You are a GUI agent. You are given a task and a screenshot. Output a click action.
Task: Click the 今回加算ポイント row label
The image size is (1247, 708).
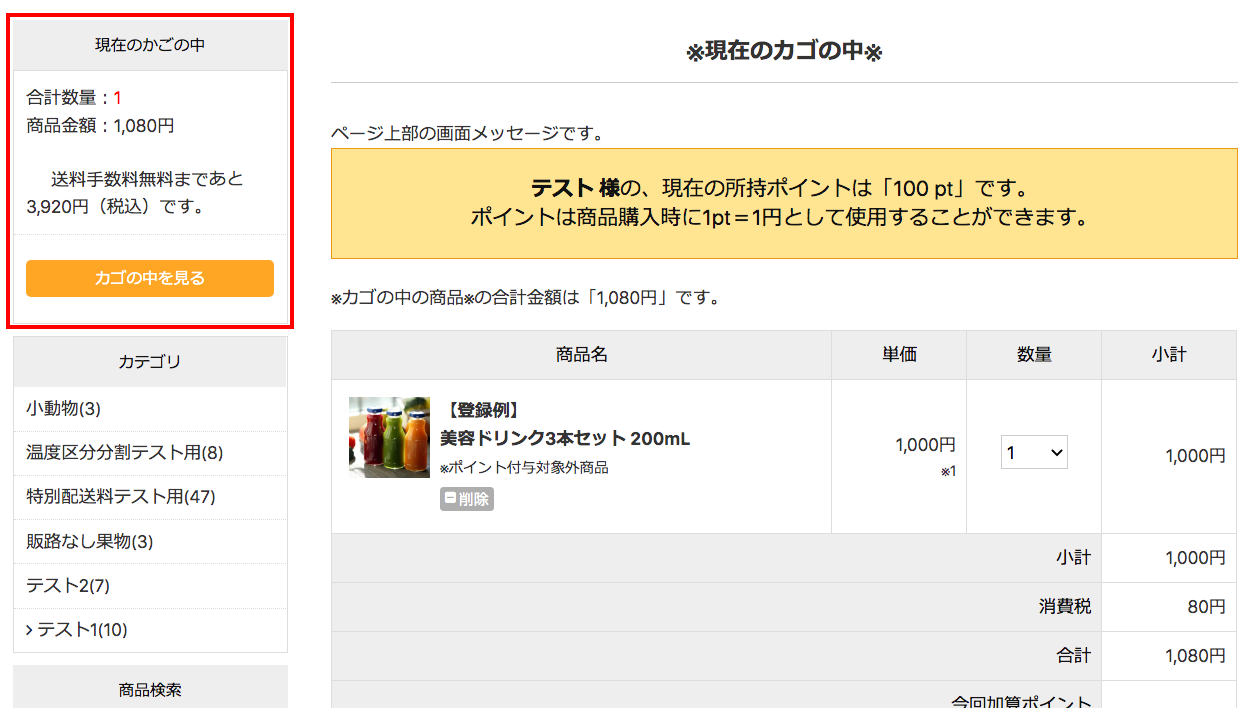click(1021, 701)
